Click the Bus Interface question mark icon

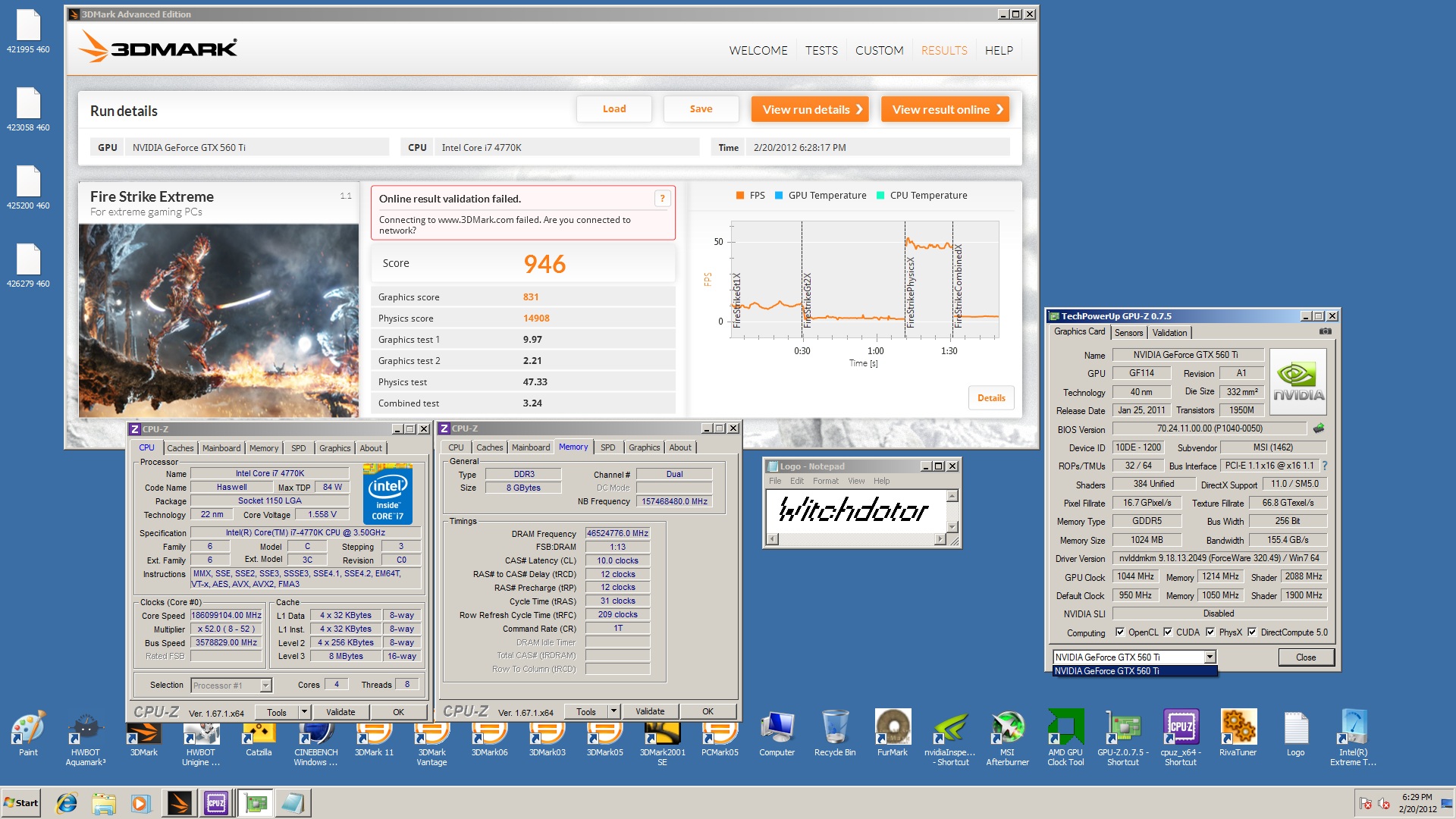[1325, 466]
